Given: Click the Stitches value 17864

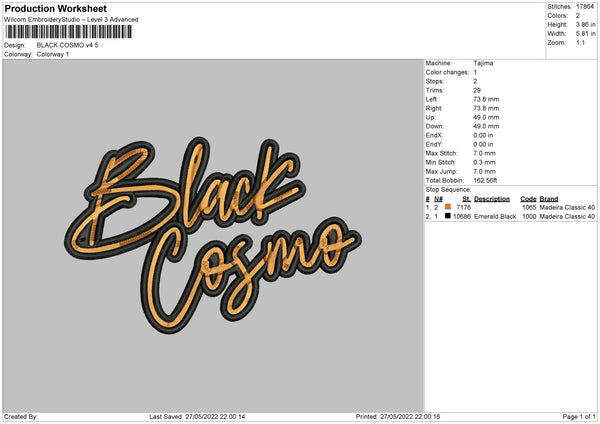Looking at the screenshot, I should (x=585, y=7).
